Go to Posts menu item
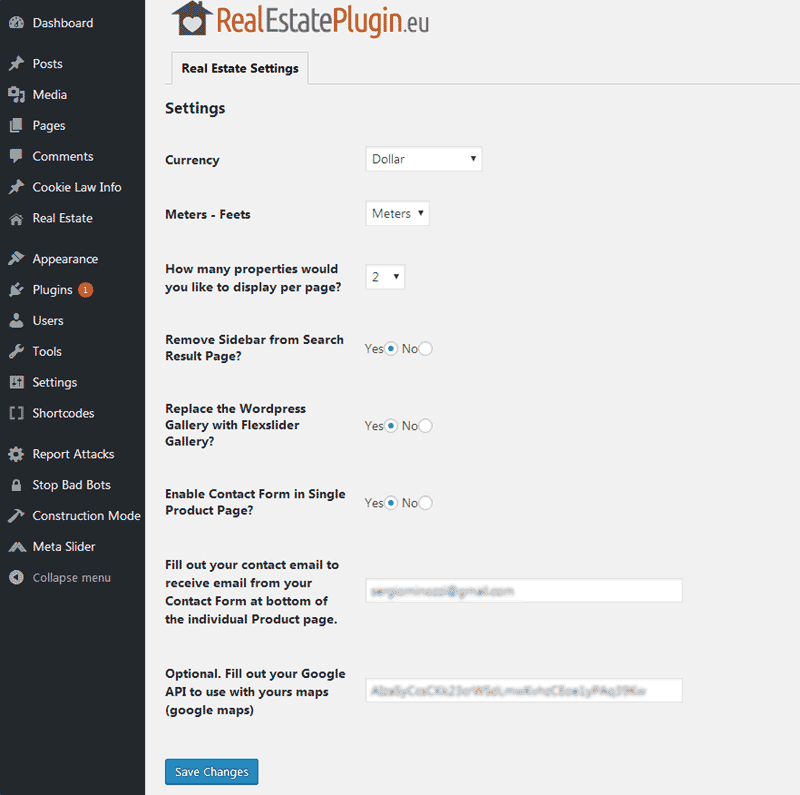 (47, 64)
